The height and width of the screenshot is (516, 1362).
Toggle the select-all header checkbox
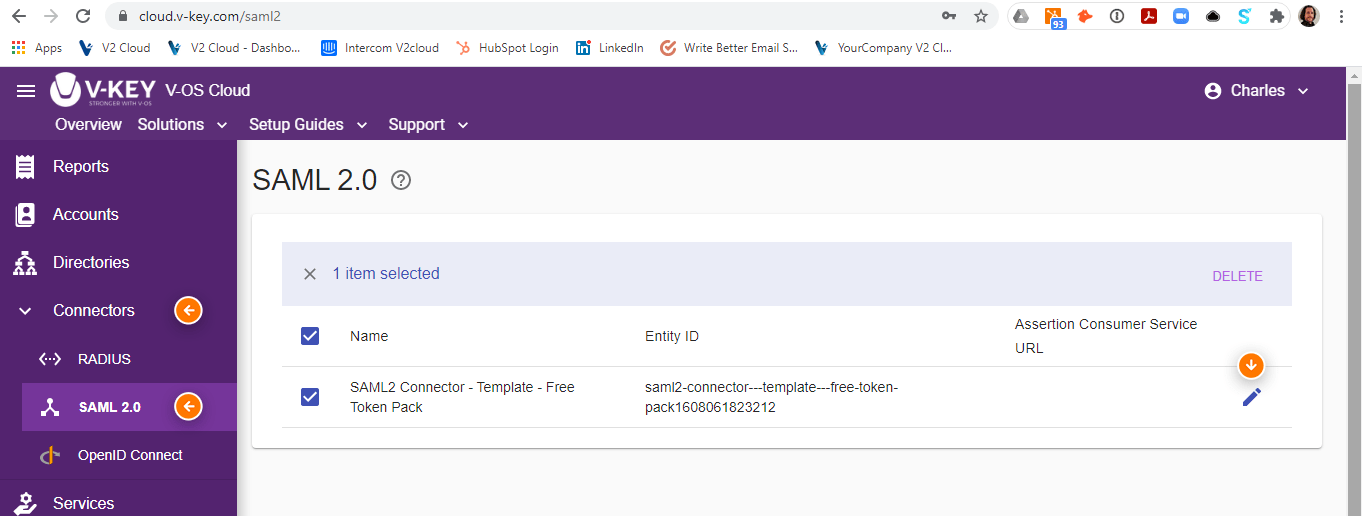[310, 336]
